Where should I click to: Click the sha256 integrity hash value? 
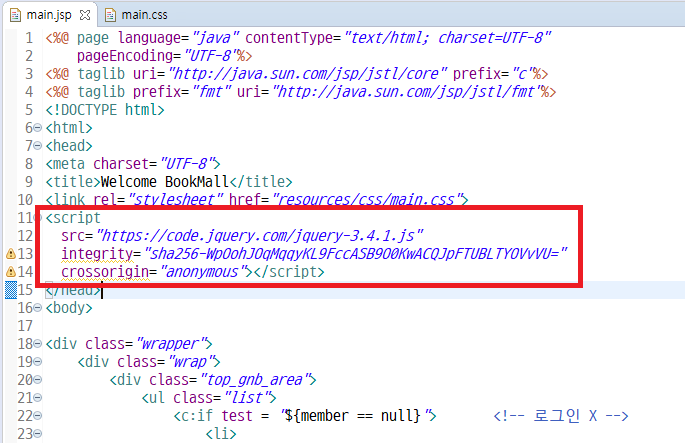pyautogui.click(x=356, y=254)
